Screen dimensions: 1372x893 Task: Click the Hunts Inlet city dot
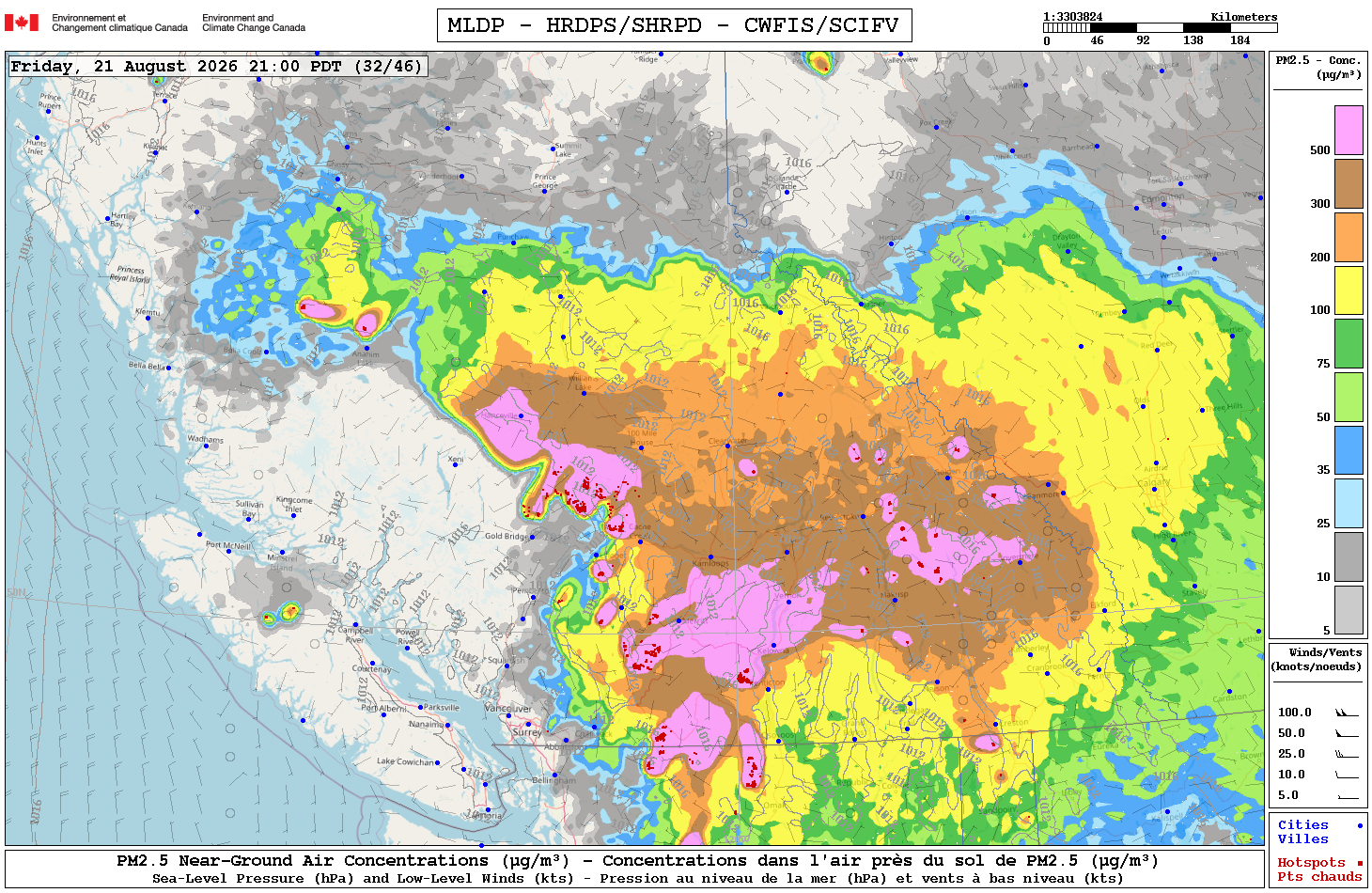(x=38, y=139)
